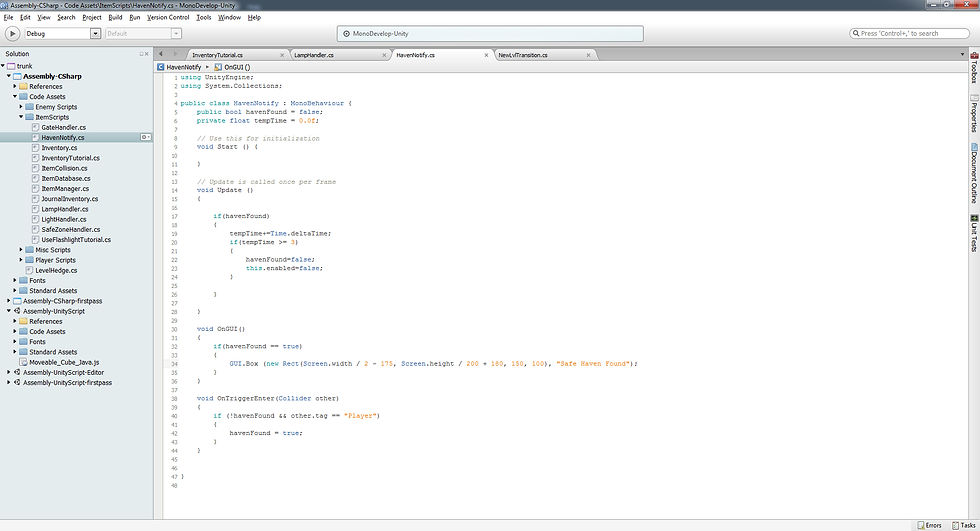Navigate back with the left arrow
This screenshot has width=980, height=531.
[x=161, y=54]
